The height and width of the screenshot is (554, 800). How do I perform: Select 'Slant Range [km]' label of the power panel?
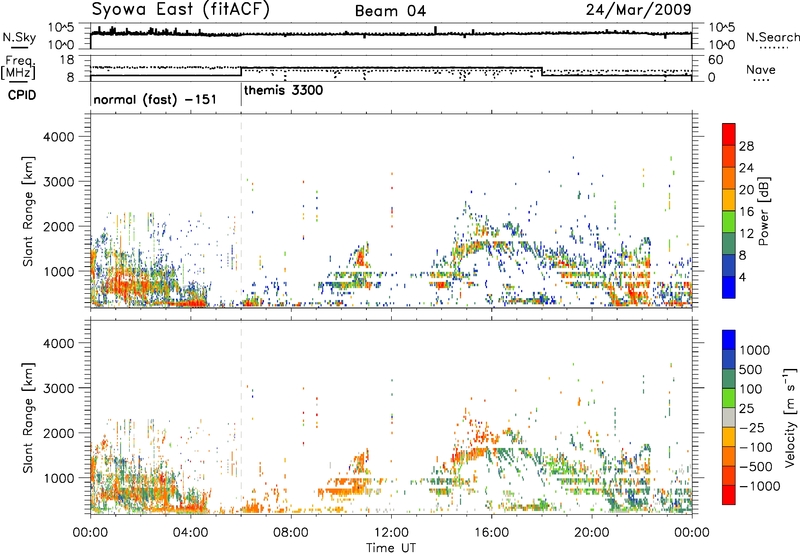[x=28, y=211]
